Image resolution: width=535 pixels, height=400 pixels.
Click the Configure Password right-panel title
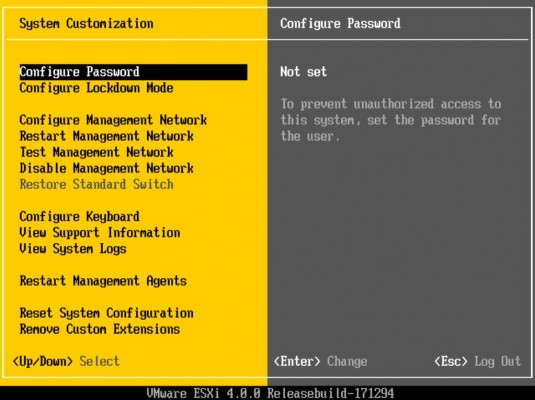340,24
